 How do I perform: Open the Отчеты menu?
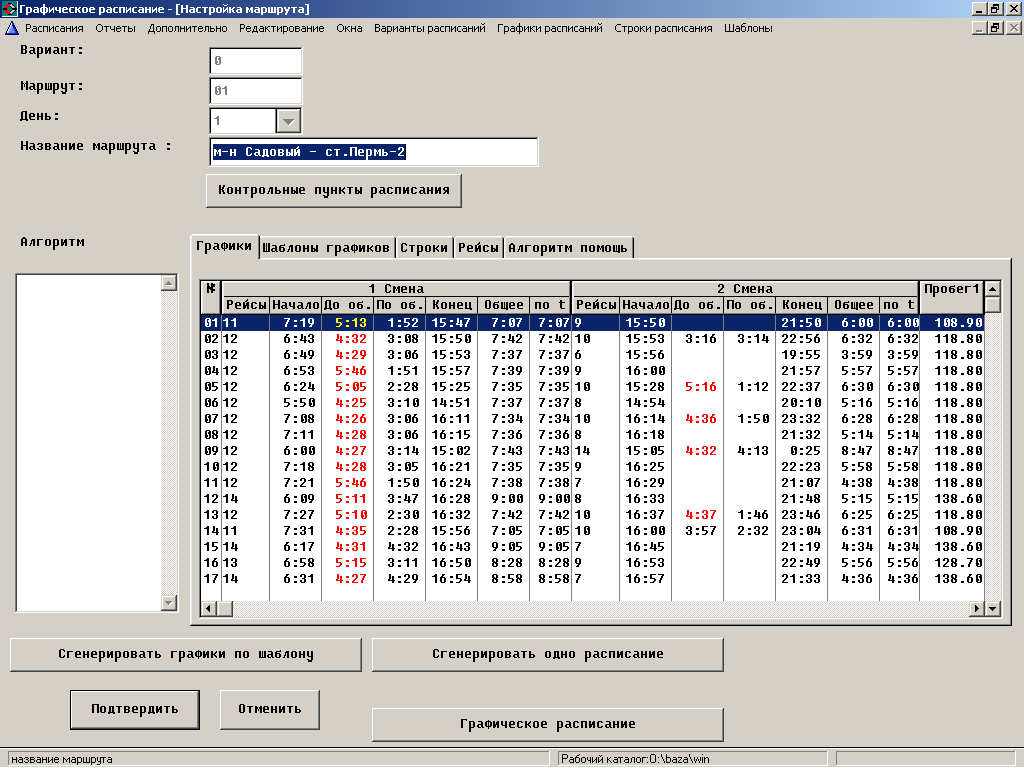[115, 28]
